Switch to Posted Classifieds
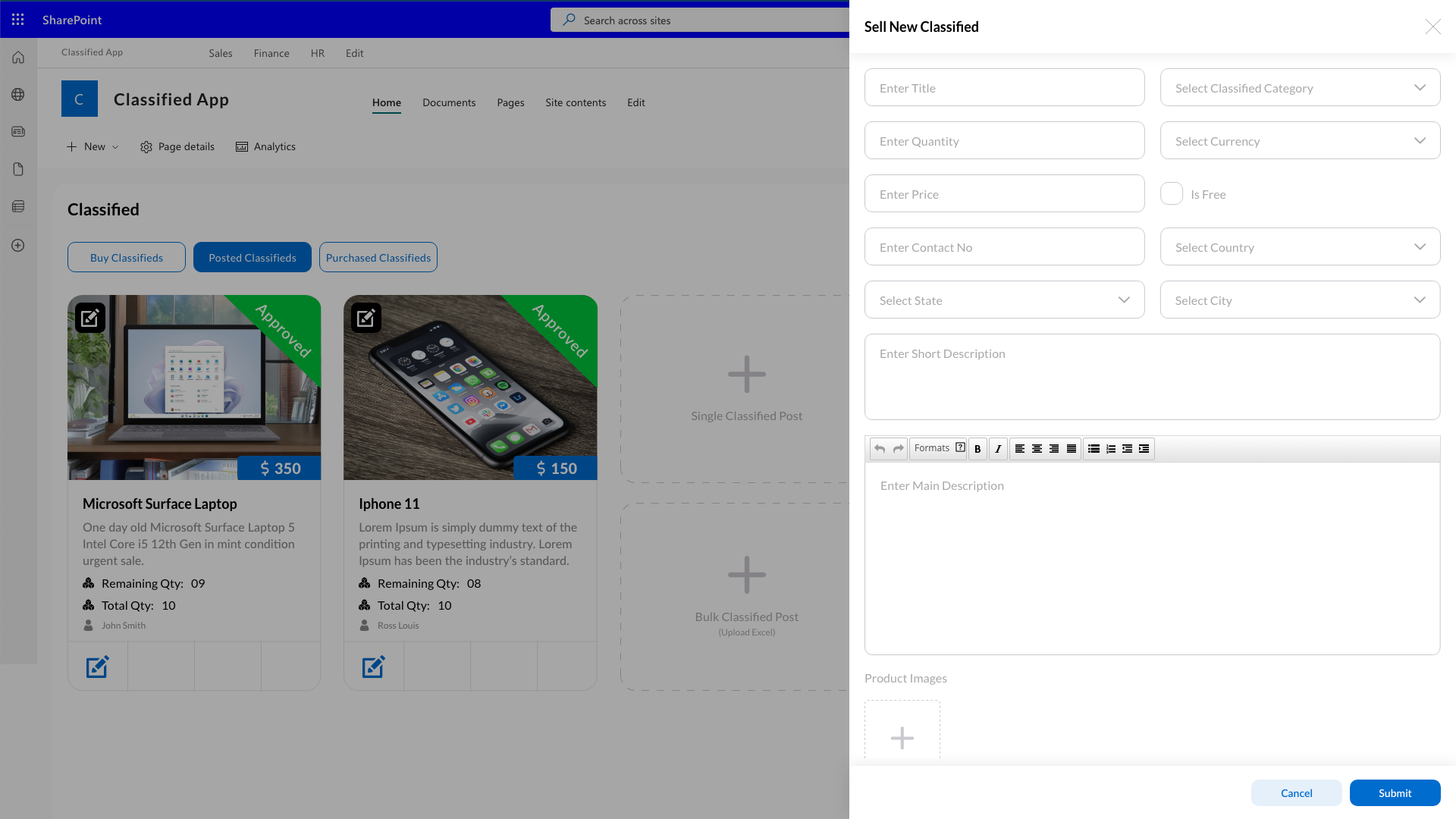The image size is (1456, 819). click(x=253, y=257)
